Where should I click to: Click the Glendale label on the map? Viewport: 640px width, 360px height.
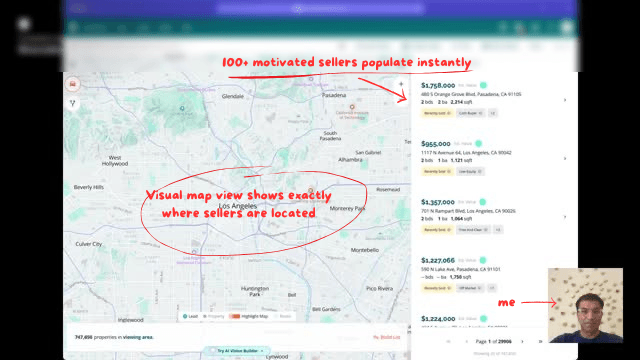tap(233, 96)
